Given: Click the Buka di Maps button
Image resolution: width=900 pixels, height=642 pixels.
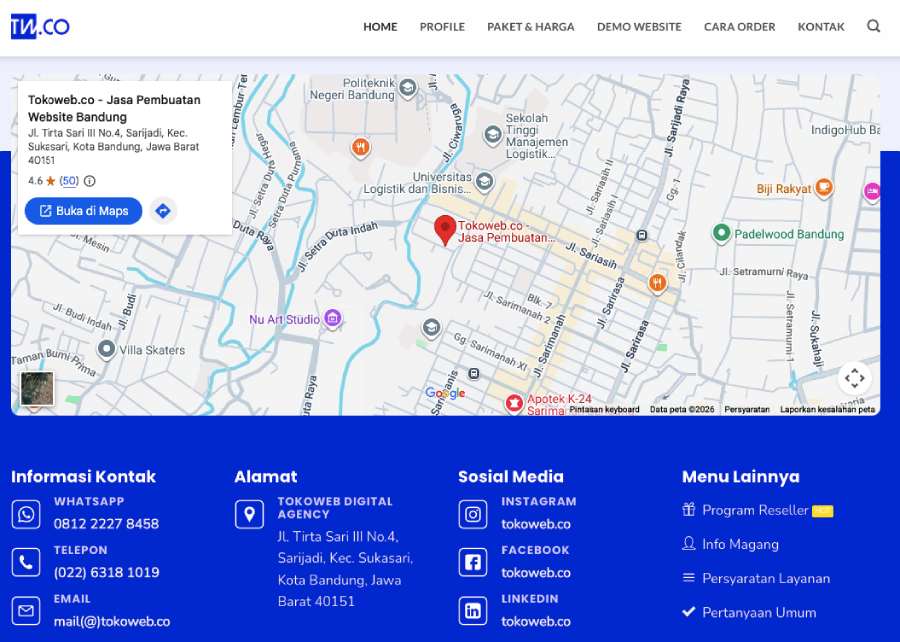Looking at the screenshot, I should click(83, 211).
